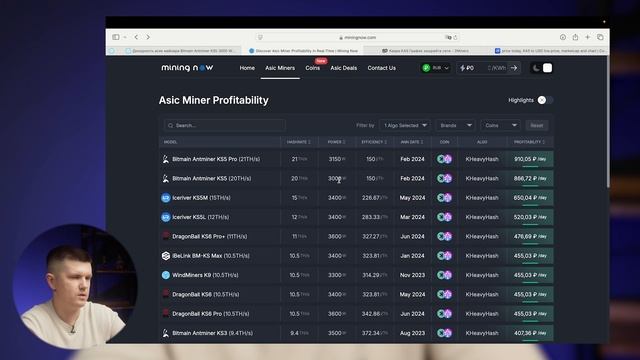Open the Safari share icon
The width and height of the screenshot is (640, 360).
point(575,37)
